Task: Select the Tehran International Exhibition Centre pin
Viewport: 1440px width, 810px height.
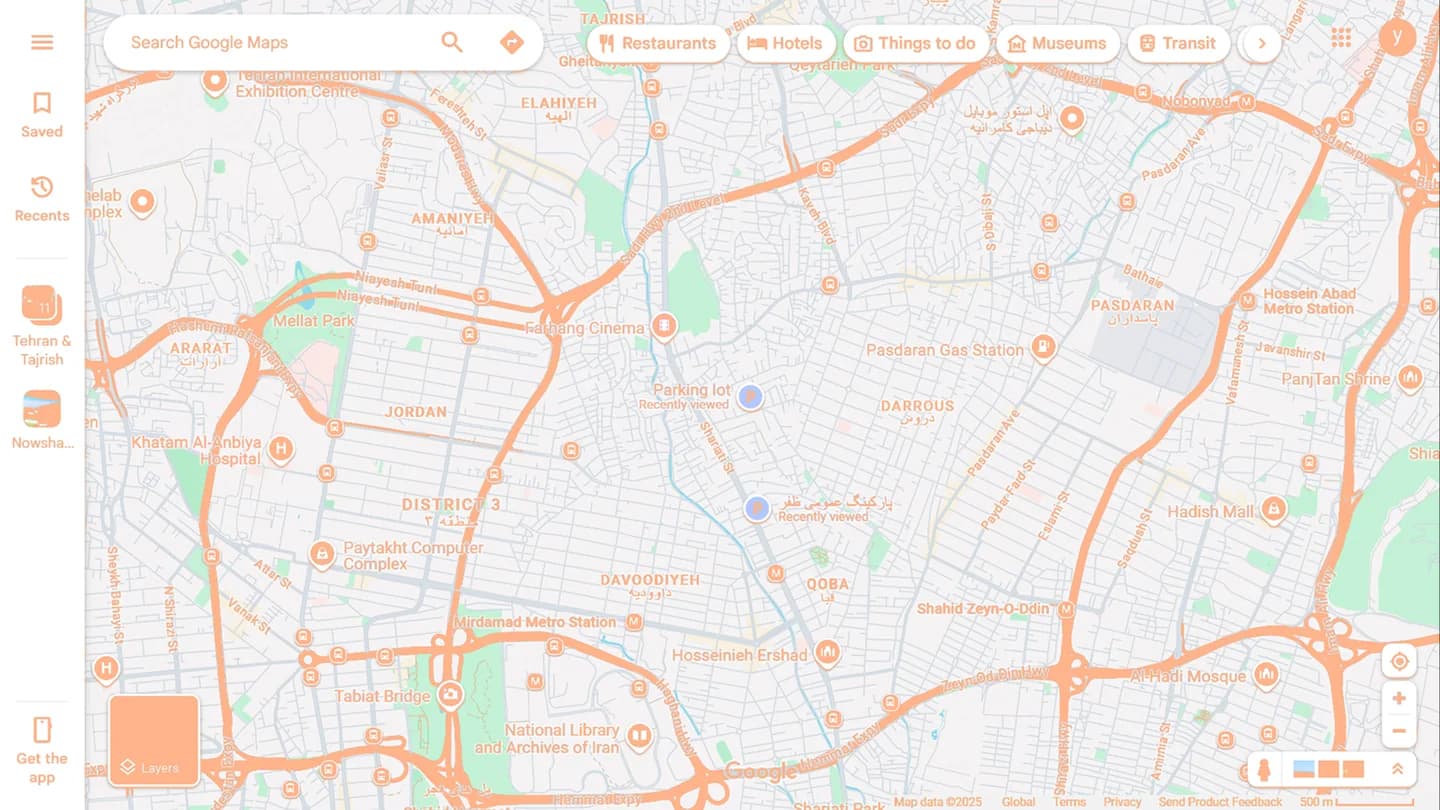Action: pyautogui.click(x=215, y=81)
